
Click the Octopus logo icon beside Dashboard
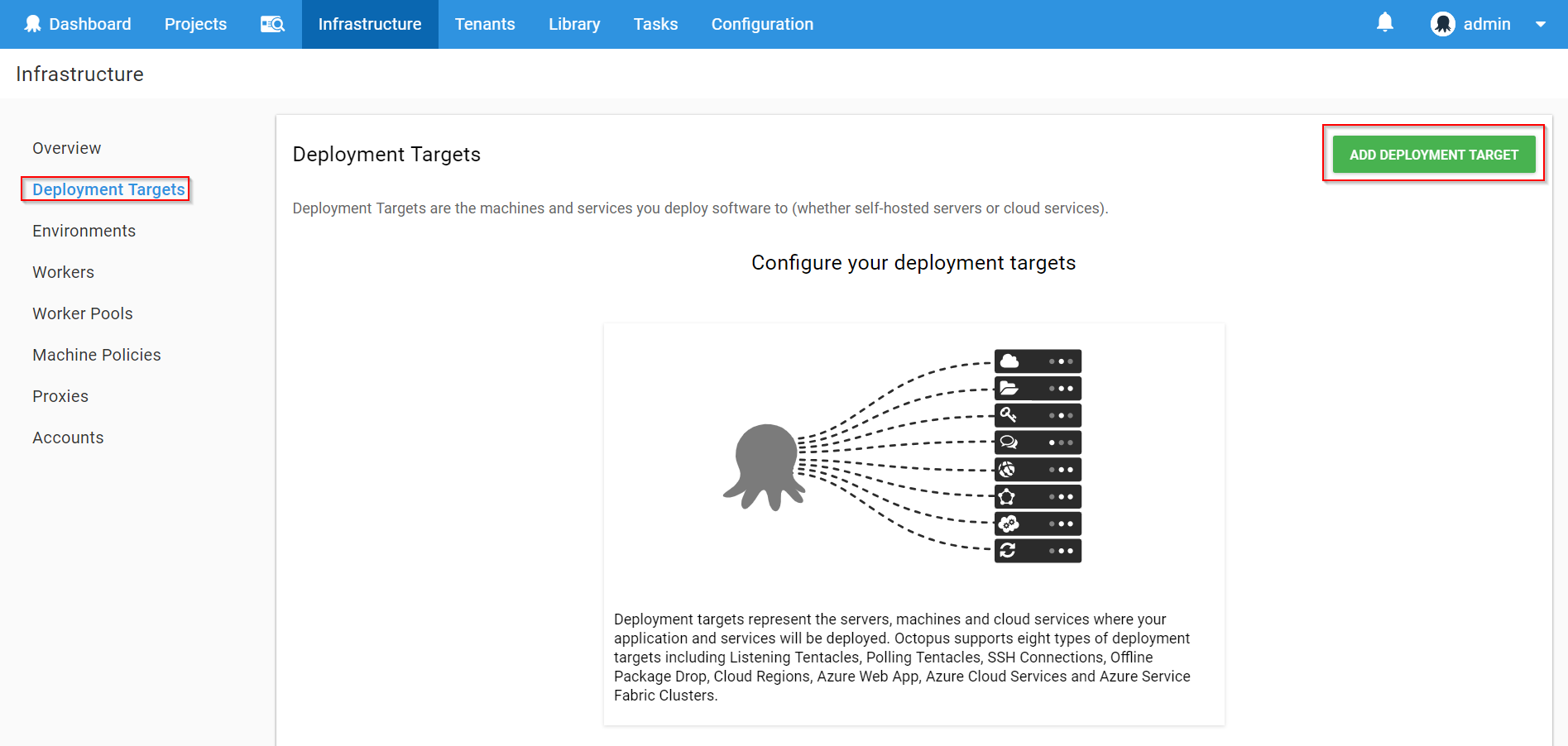[x=32, y=24]
